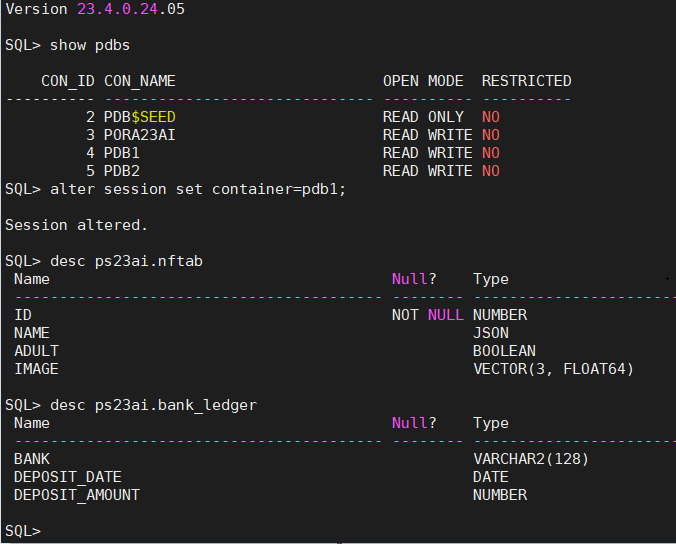This screenshot has height=544, width=676.
Task: Click the VECTOR(3, FLOAT64) type text
Action: [553, 369]
